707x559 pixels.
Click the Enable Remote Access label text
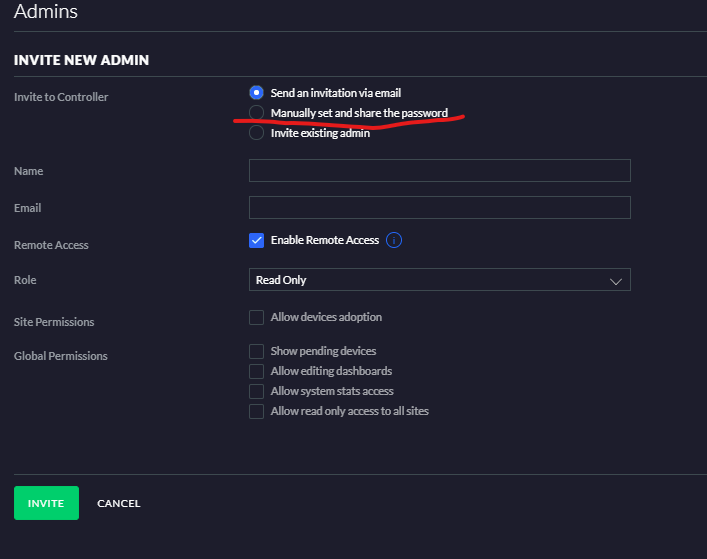tap(324, 241)
